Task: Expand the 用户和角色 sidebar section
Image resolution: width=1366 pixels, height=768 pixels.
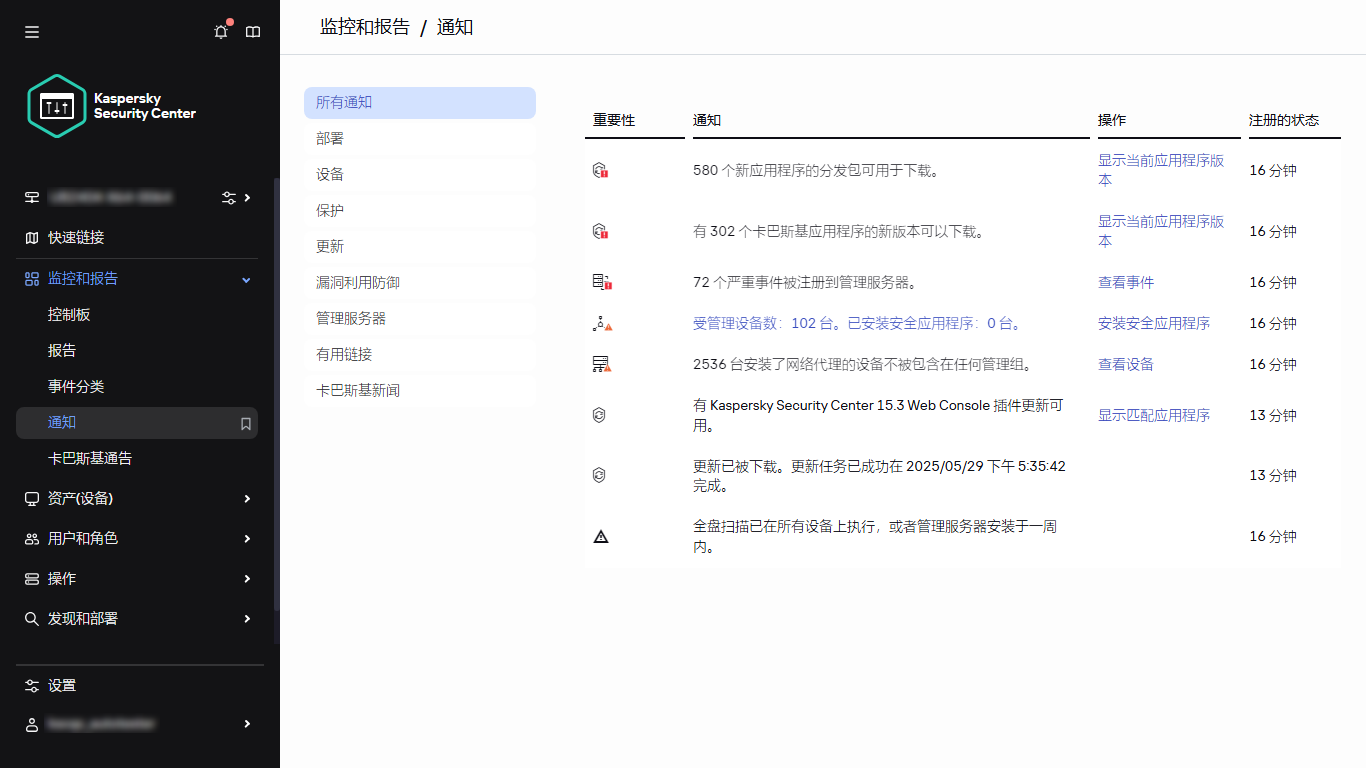Action: tap(246, 538)
